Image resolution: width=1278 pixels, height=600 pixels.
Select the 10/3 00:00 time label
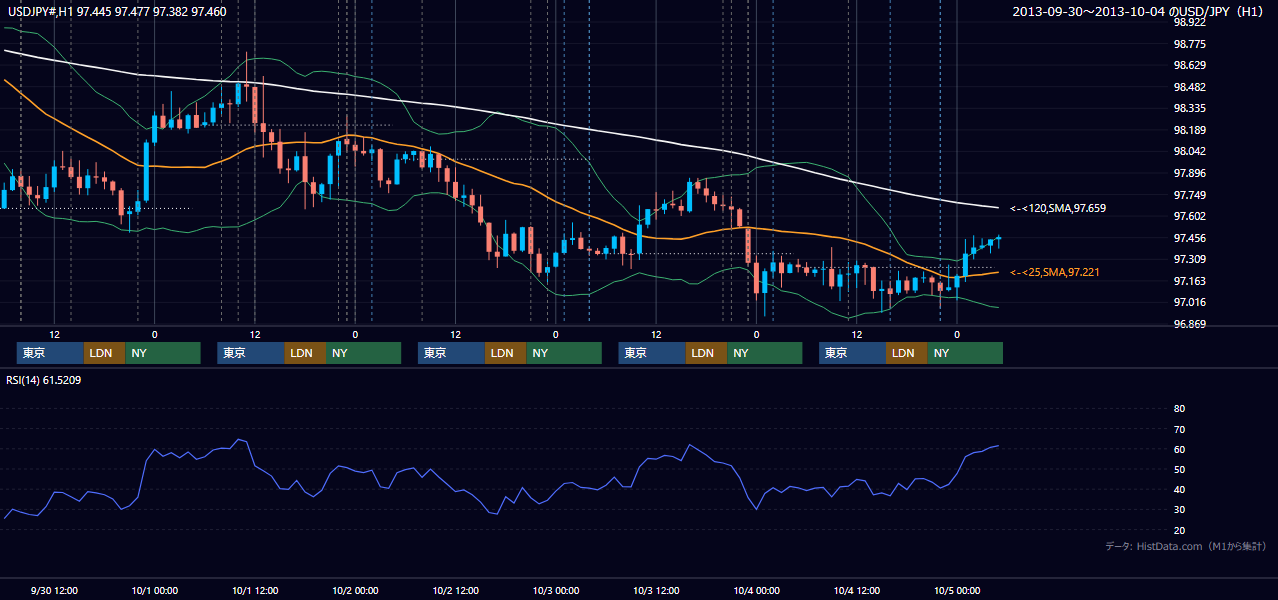point(556,590)
